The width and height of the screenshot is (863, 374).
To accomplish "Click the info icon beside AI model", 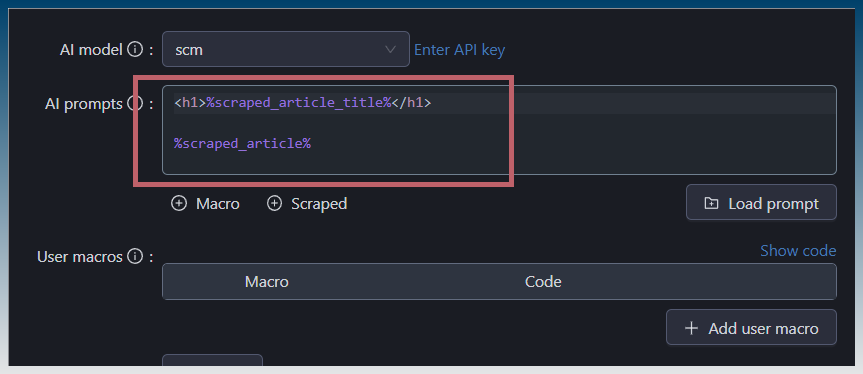I will [135, 50].
